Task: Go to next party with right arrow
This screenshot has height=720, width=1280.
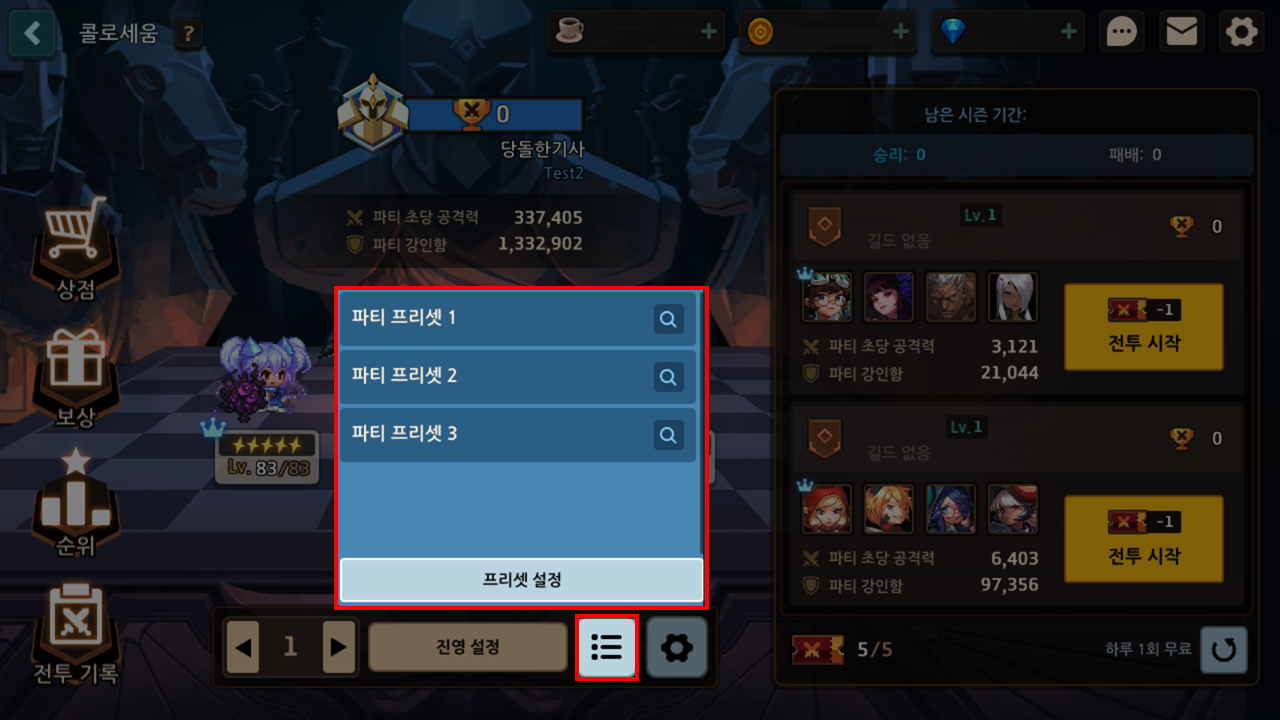Action: (339, 647)
